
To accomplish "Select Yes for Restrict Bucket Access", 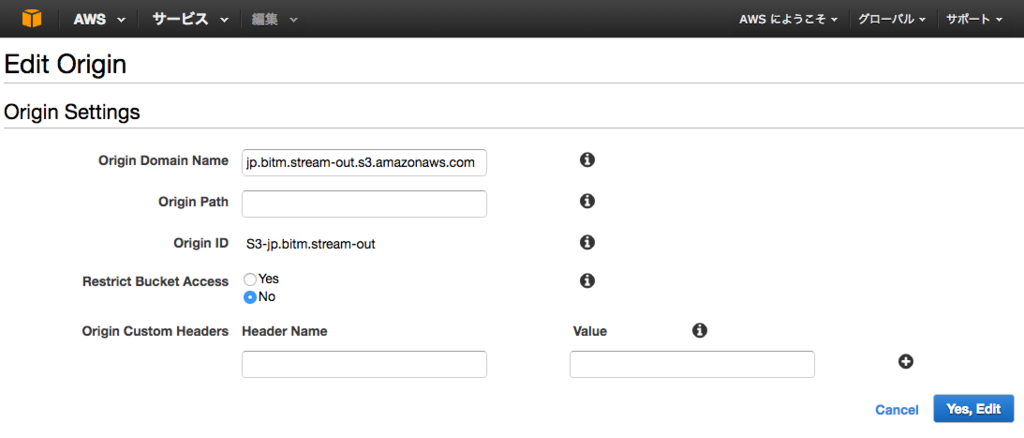I will tap(249, 279).
